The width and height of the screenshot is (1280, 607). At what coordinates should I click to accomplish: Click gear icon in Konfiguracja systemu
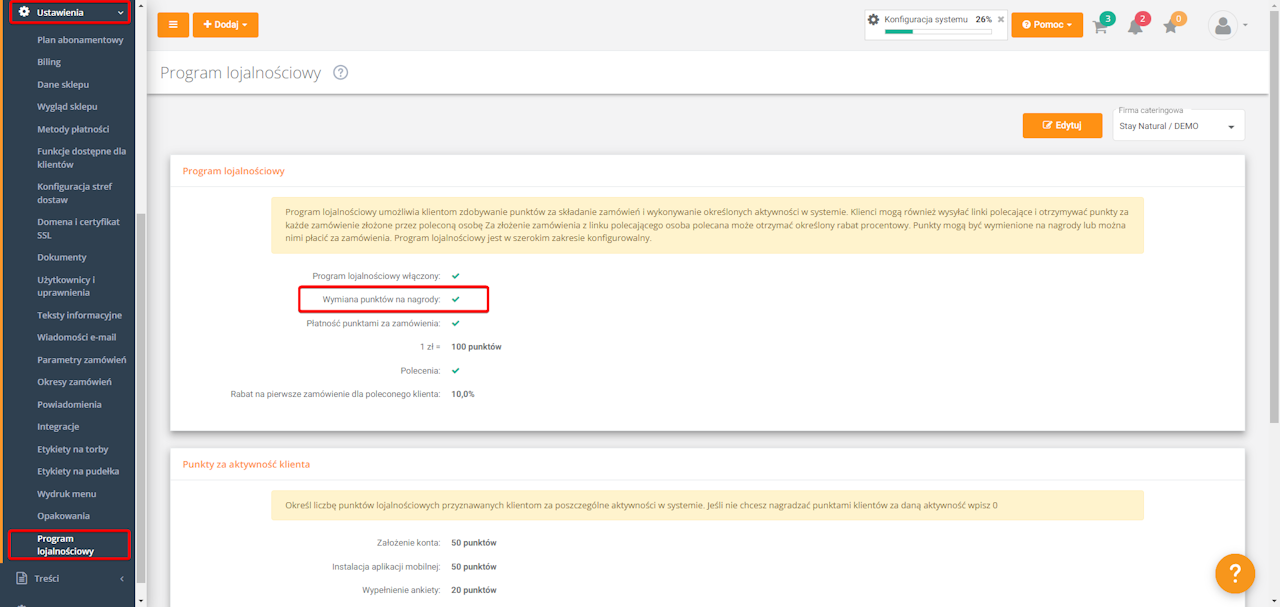tap(874, 19)
